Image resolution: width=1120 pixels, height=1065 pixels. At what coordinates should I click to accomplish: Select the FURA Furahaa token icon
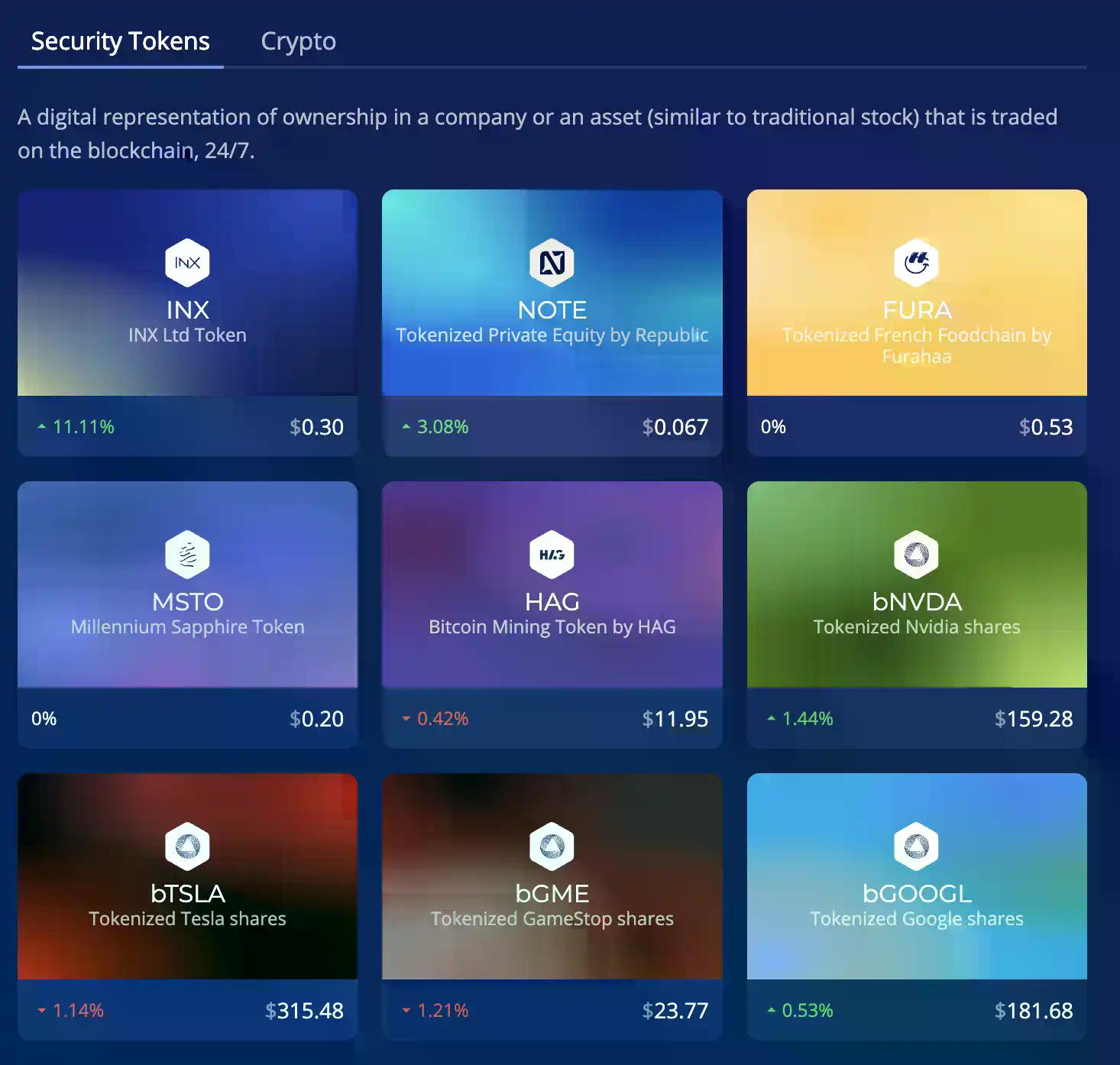[916, 262]
